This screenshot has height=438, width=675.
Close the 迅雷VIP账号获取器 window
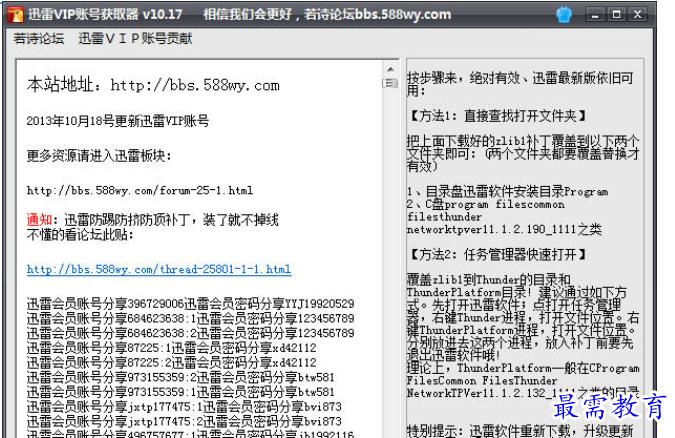(638, 15)
